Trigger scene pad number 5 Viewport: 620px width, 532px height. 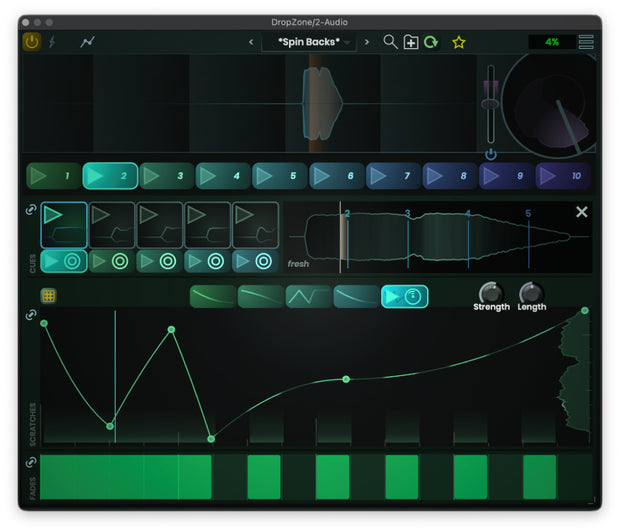click(280, 176)
